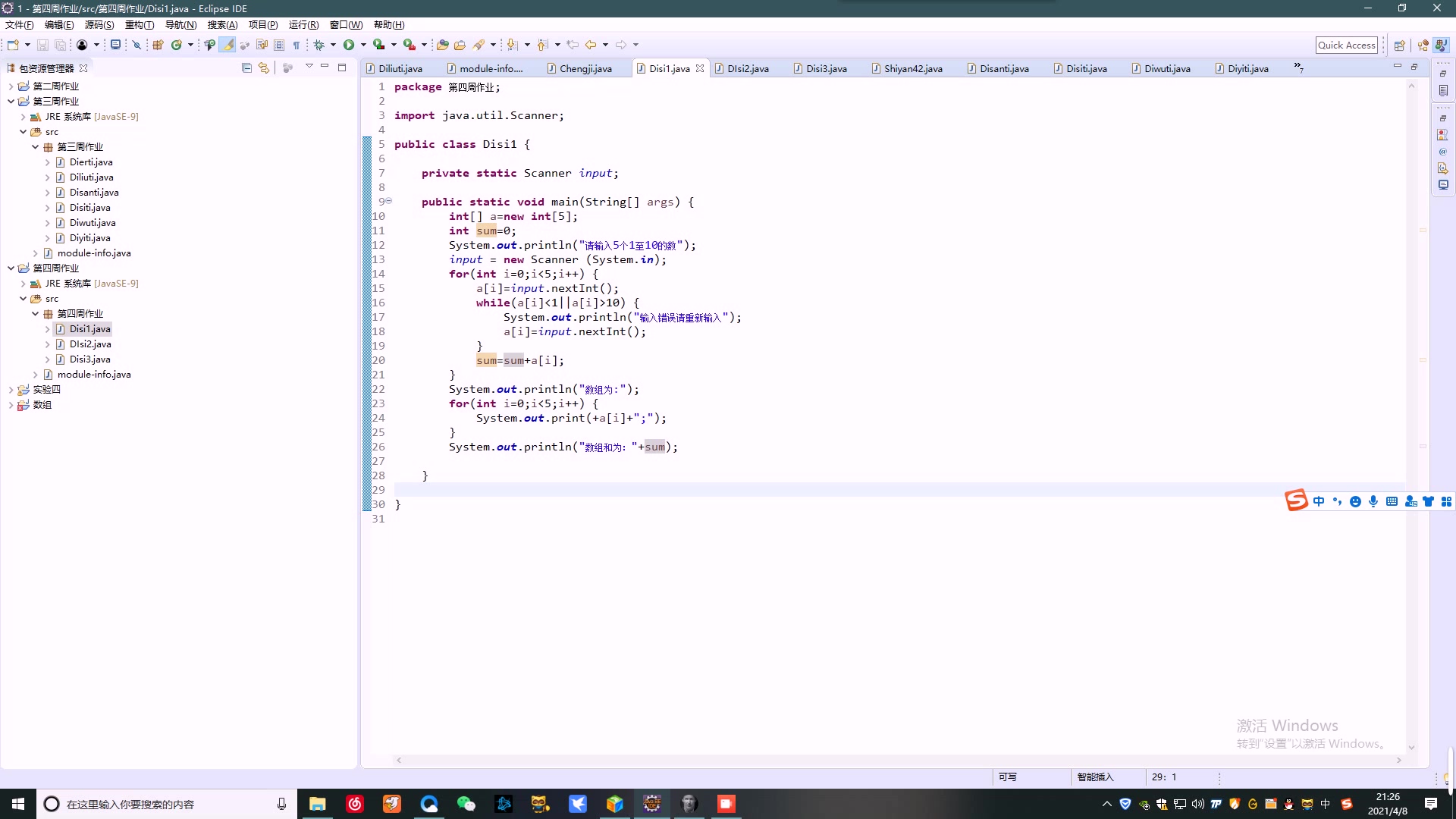Screen dimensions: 1456x819
Task: Click the New Java Package icon
Action: click(x=158, y=45)
